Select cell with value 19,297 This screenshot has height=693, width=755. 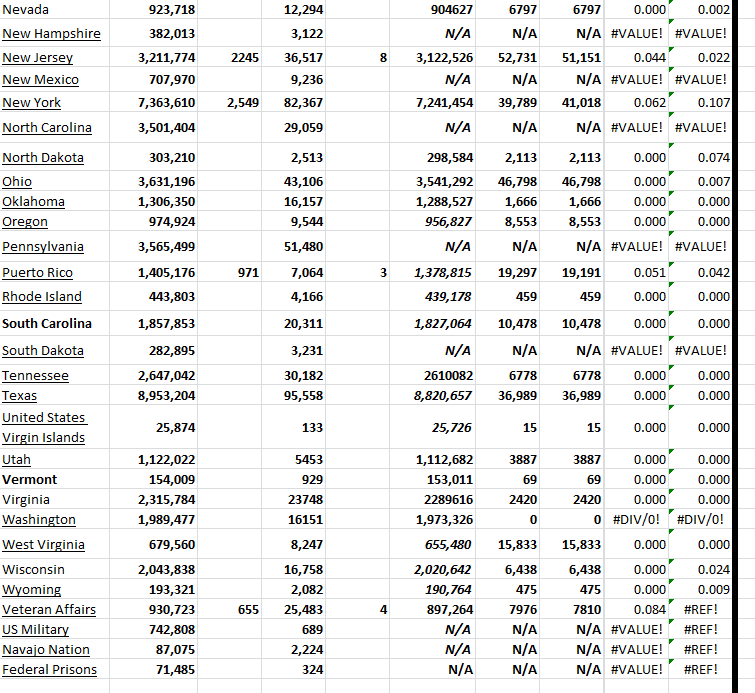point(508,273)
